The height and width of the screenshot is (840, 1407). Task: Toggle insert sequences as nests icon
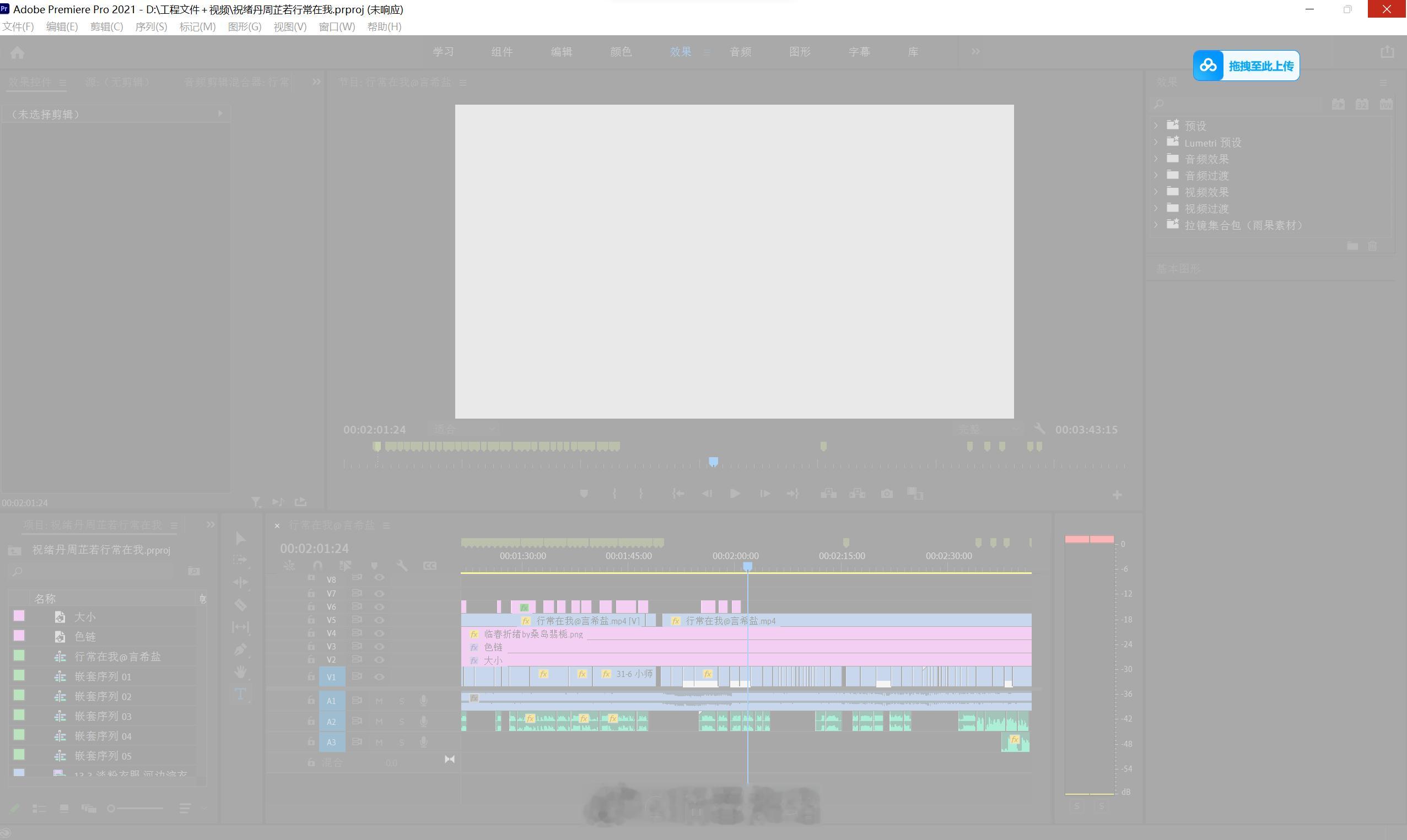289,566
